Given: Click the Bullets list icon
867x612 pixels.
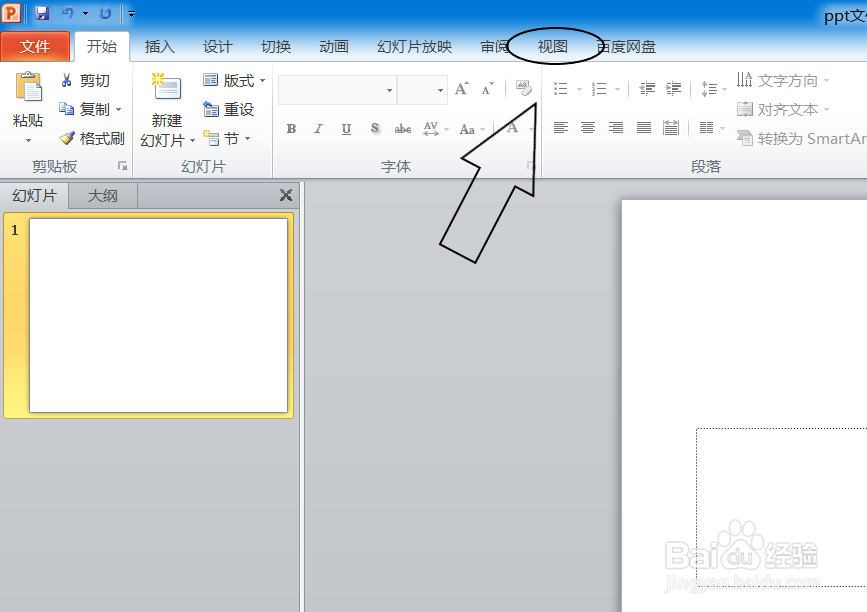Looking at the screenshot, I should [x=561, y=88].
